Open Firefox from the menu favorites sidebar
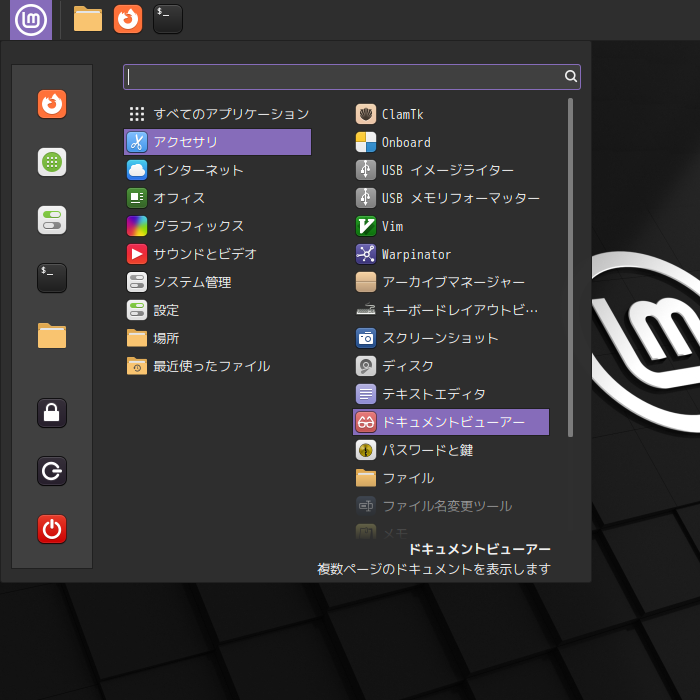This screenshot has height=700, width=700. point(52,104)
